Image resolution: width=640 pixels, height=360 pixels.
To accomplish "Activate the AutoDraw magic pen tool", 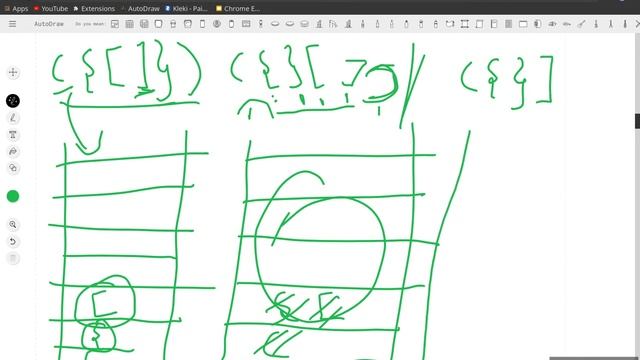I will tap(13, 101).
